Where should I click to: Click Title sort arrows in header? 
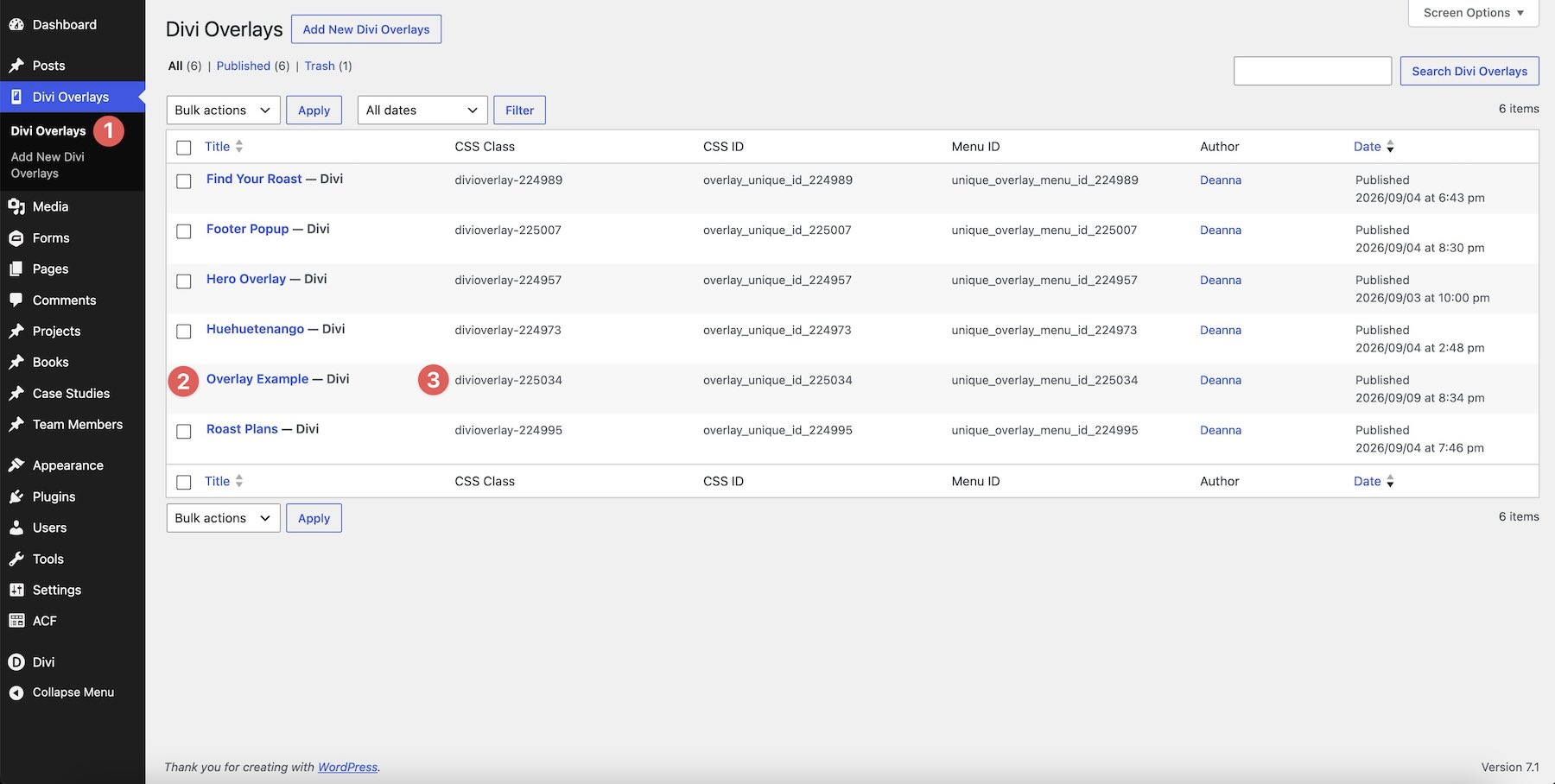pyautogui.click(x=239, y=147)
